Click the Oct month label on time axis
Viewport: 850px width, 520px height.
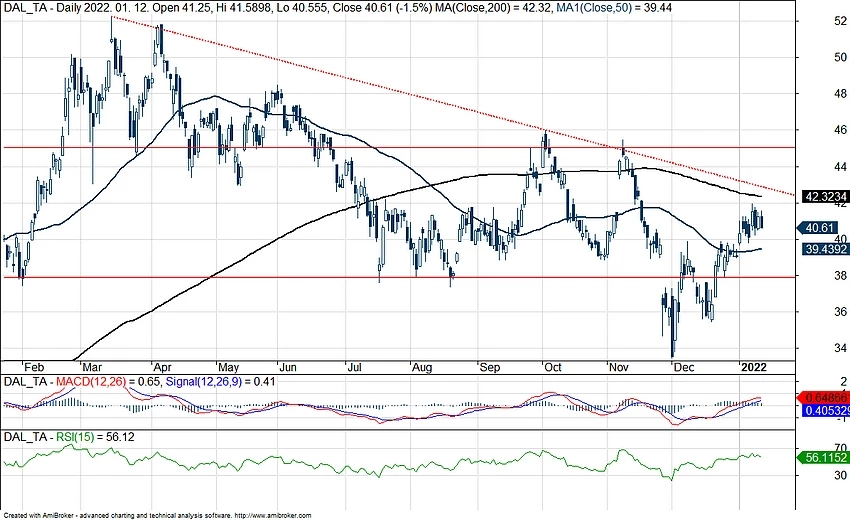coord(550,367)
